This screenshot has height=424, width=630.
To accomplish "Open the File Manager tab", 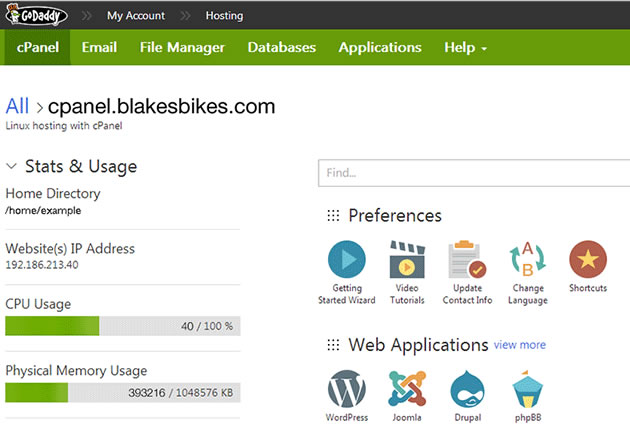I will (x=182, y=47).
